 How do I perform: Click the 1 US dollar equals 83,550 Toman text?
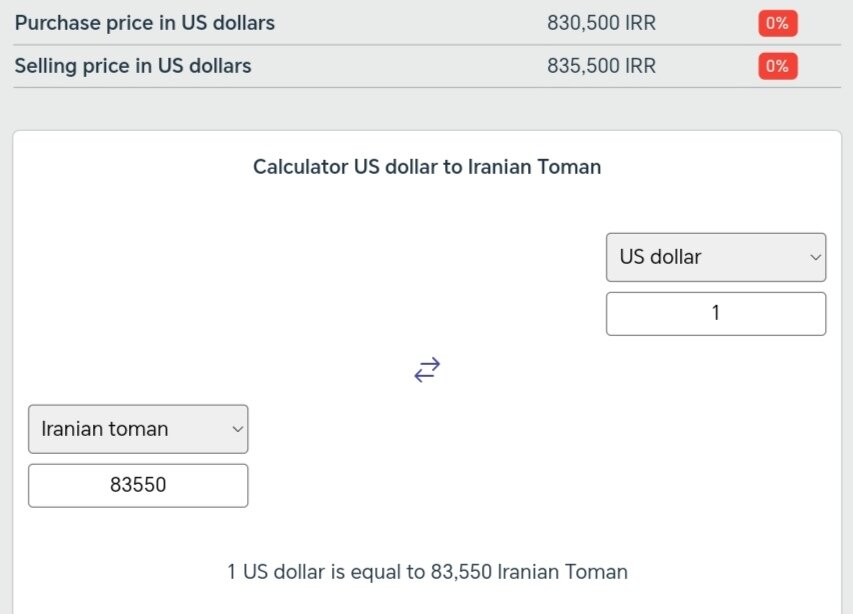point(427,572)
